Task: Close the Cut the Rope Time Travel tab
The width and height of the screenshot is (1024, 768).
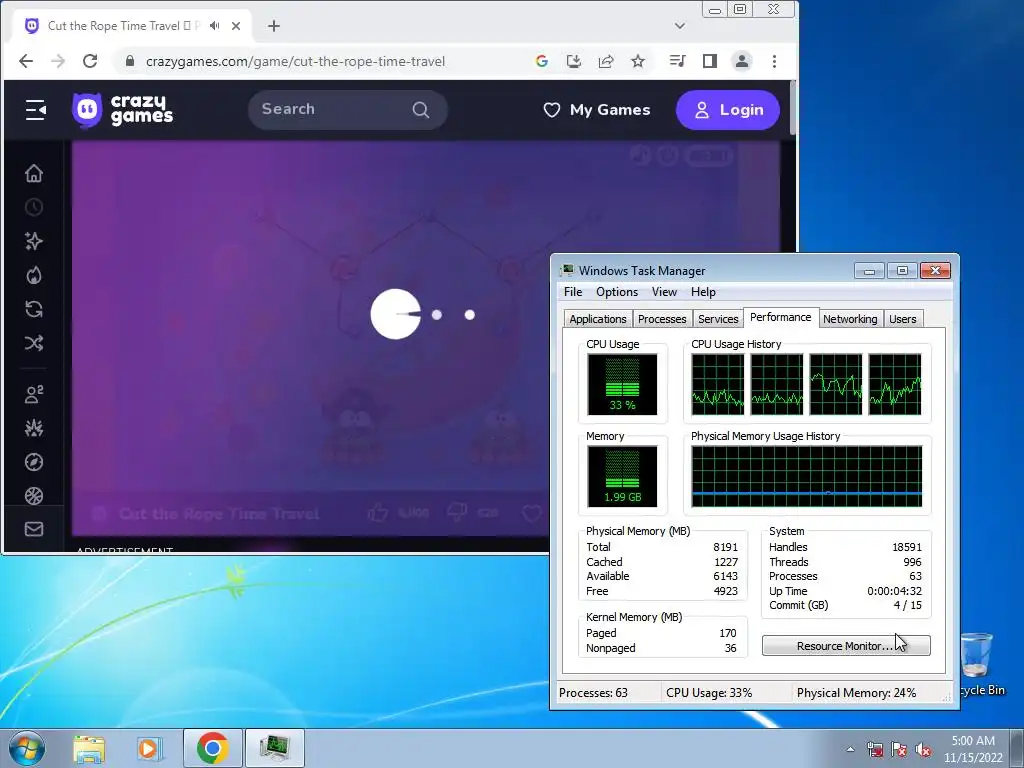Action: [x=236, y=26]
